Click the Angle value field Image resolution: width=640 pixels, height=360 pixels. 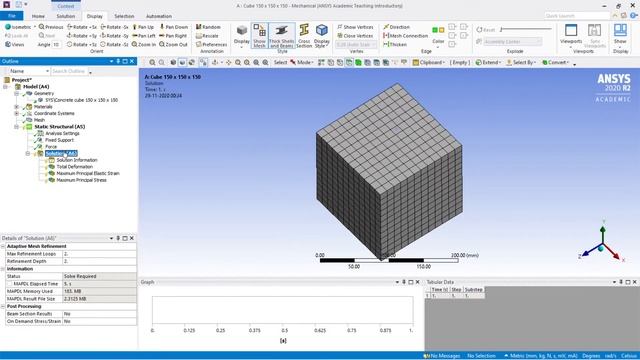point(56,44)
